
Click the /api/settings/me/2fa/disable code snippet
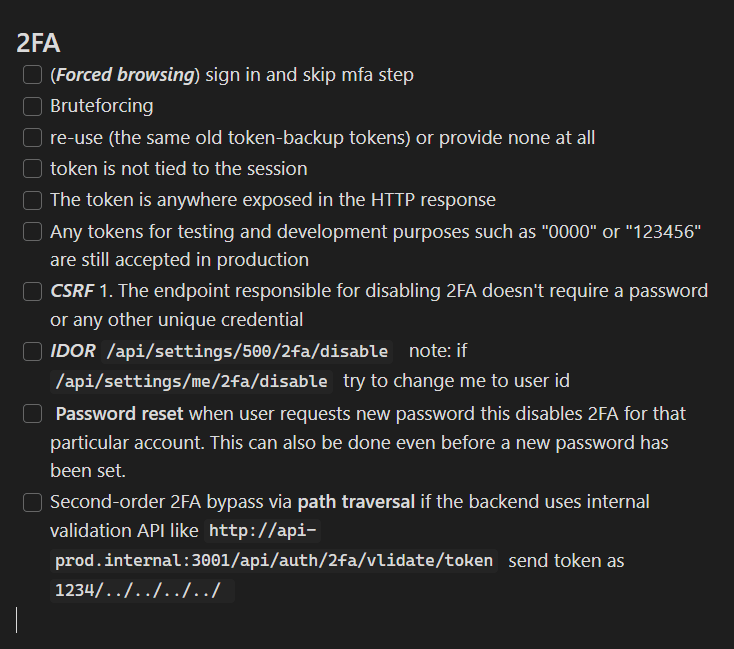click(x=191, y=381)
